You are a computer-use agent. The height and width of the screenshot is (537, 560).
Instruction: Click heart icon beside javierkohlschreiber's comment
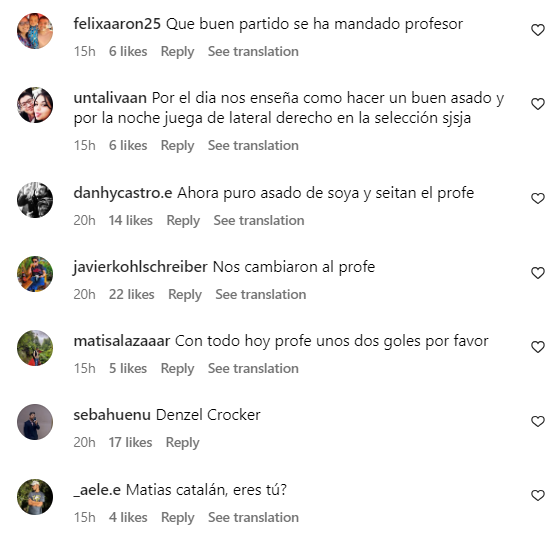[x=538, y=273]
